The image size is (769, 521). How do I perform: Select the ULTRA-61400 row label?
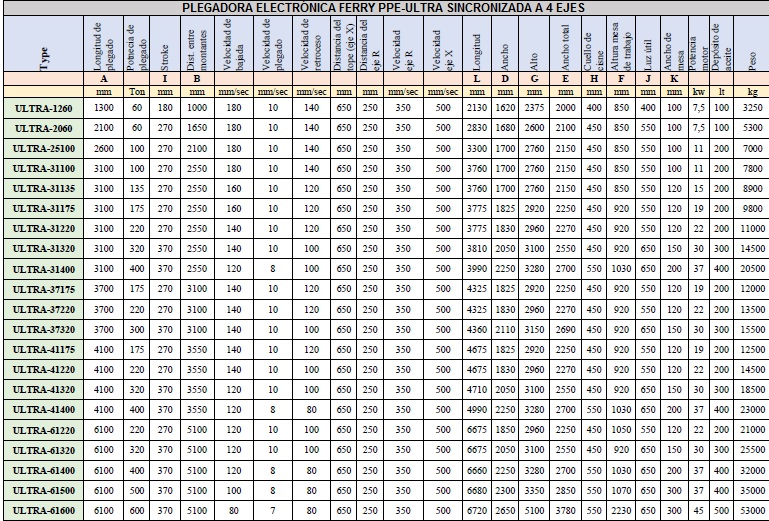point(43,470)
